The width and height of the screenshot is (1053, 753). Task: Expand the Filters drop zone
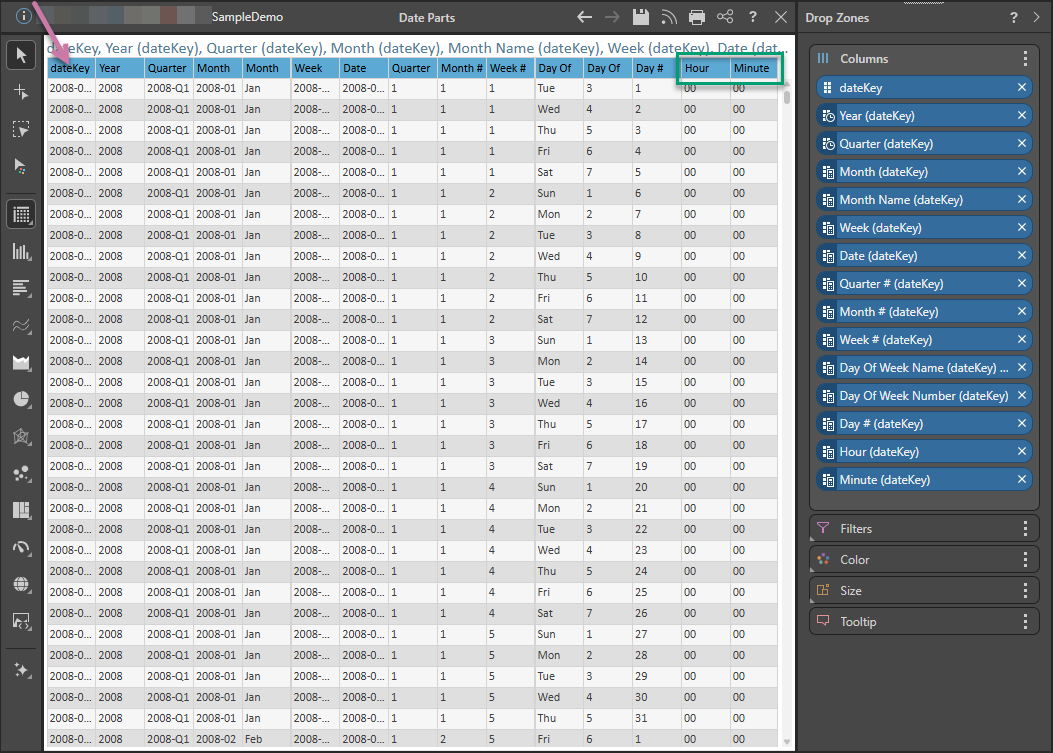pos(855,529)
